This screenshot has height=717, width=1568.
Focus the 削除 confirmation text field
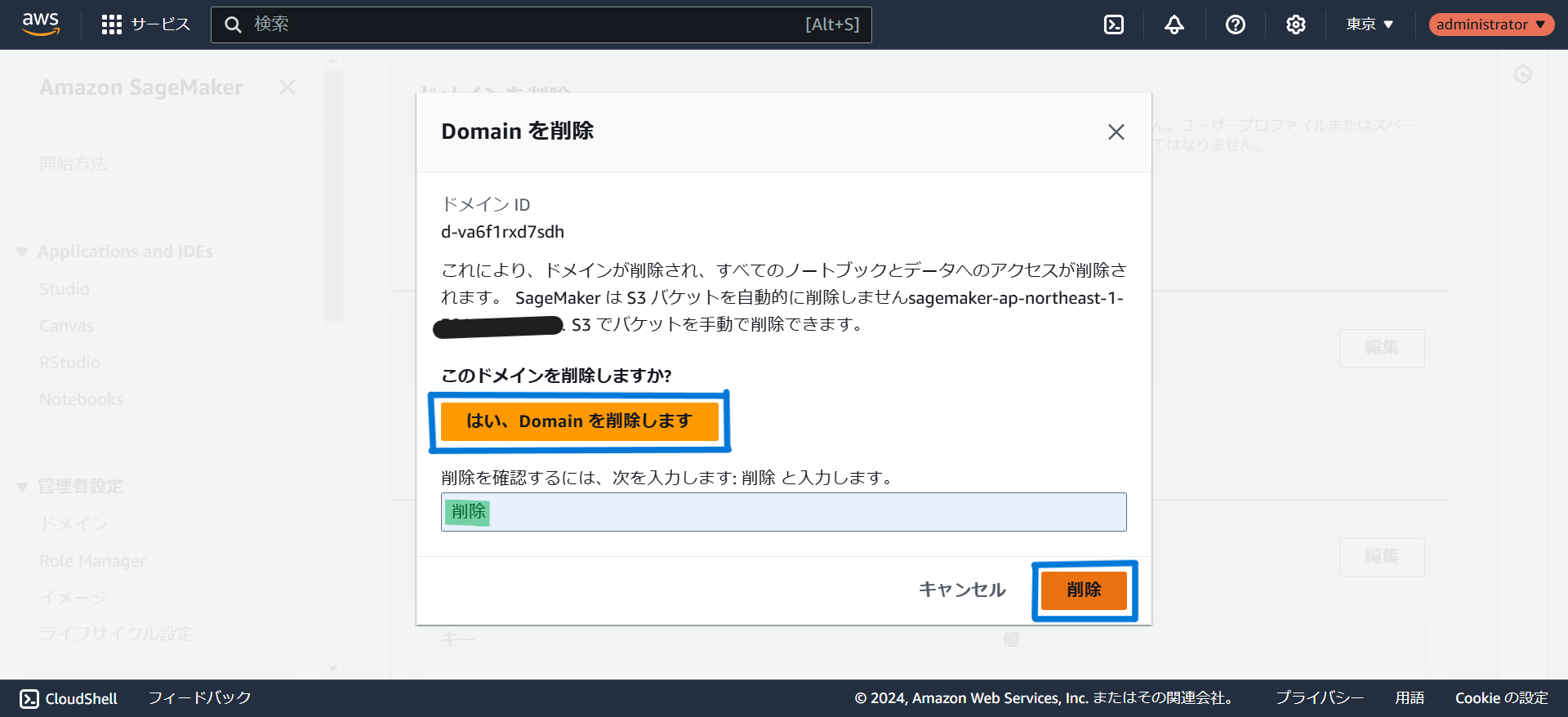(x=784, y=512)
